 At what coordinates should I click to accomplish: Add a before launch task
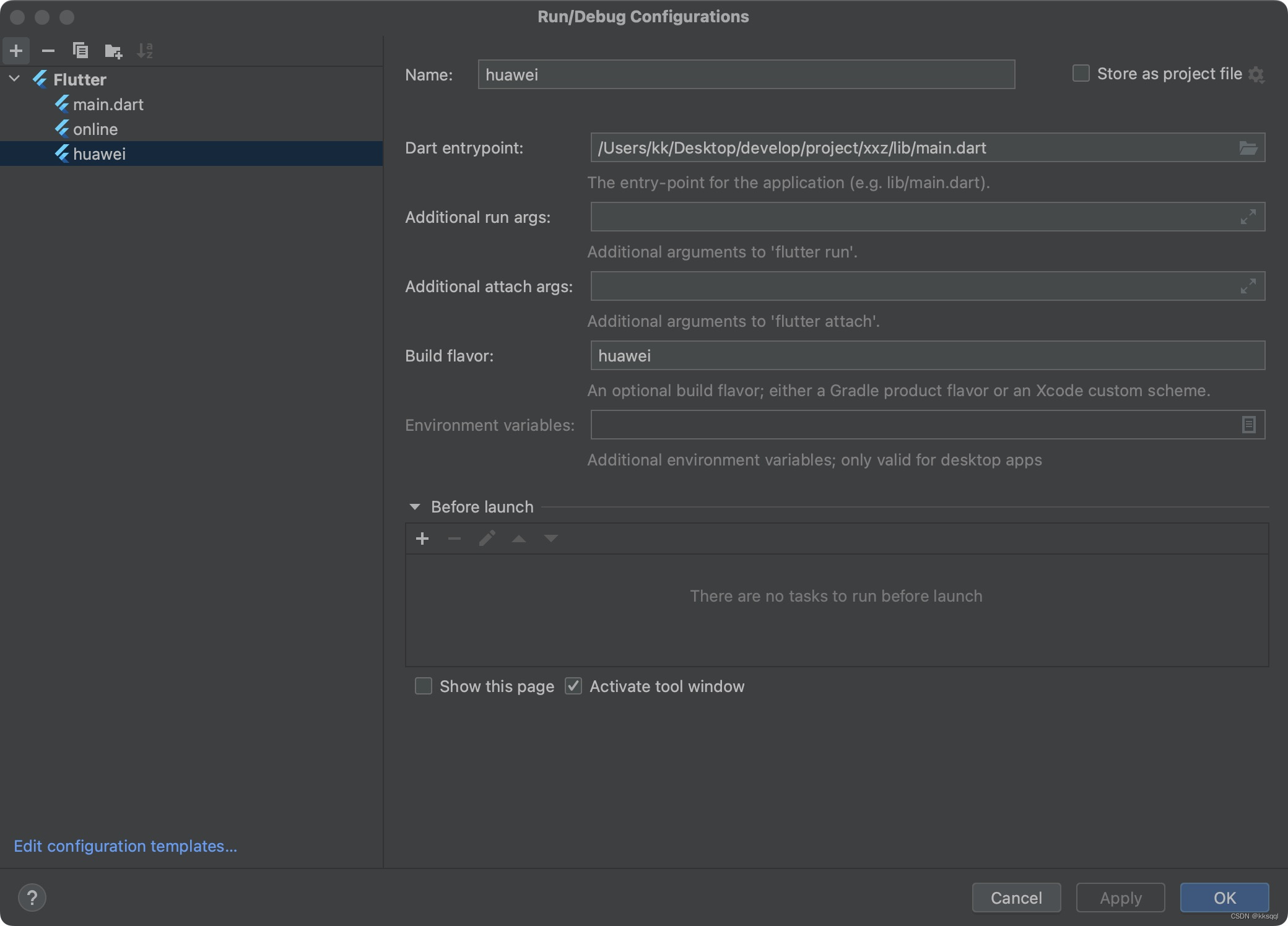pos(422,539)
